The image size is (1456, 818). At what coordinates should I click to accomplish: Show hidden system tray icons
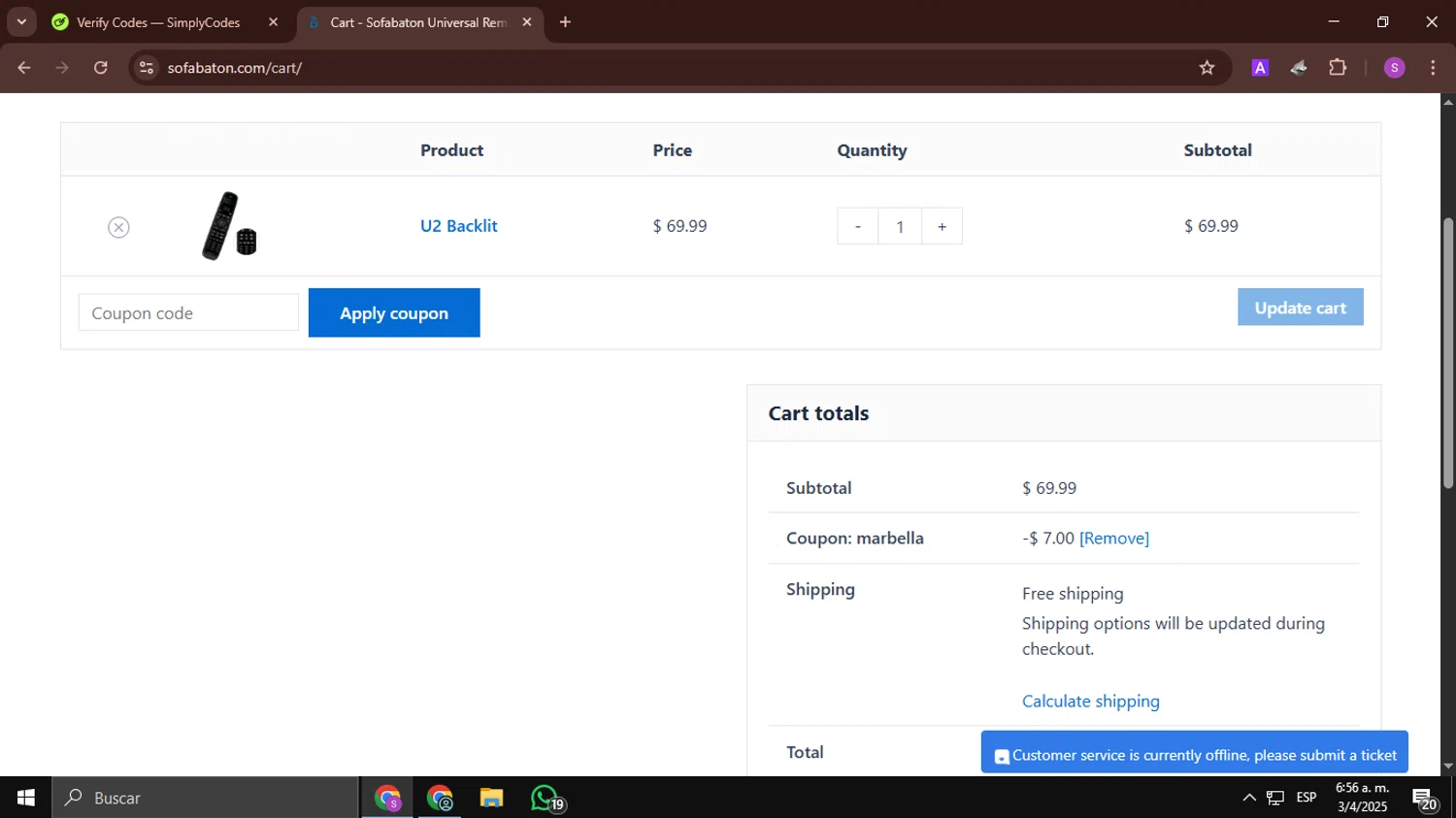point(1248,798)
